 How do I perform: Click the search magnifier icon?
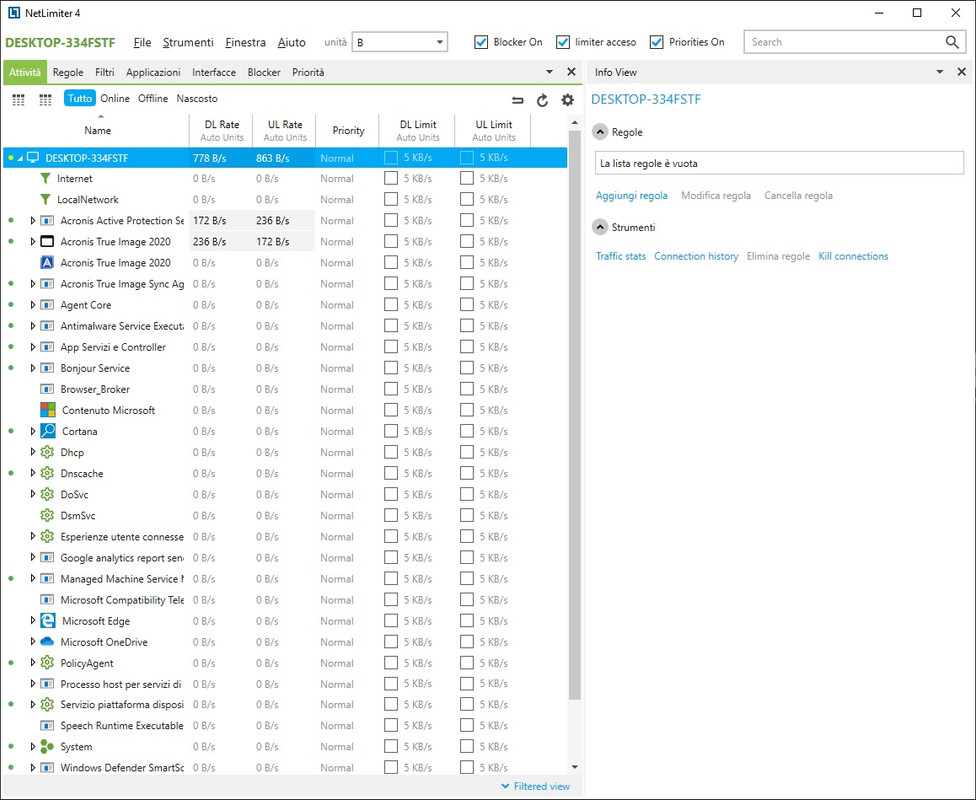952,42
